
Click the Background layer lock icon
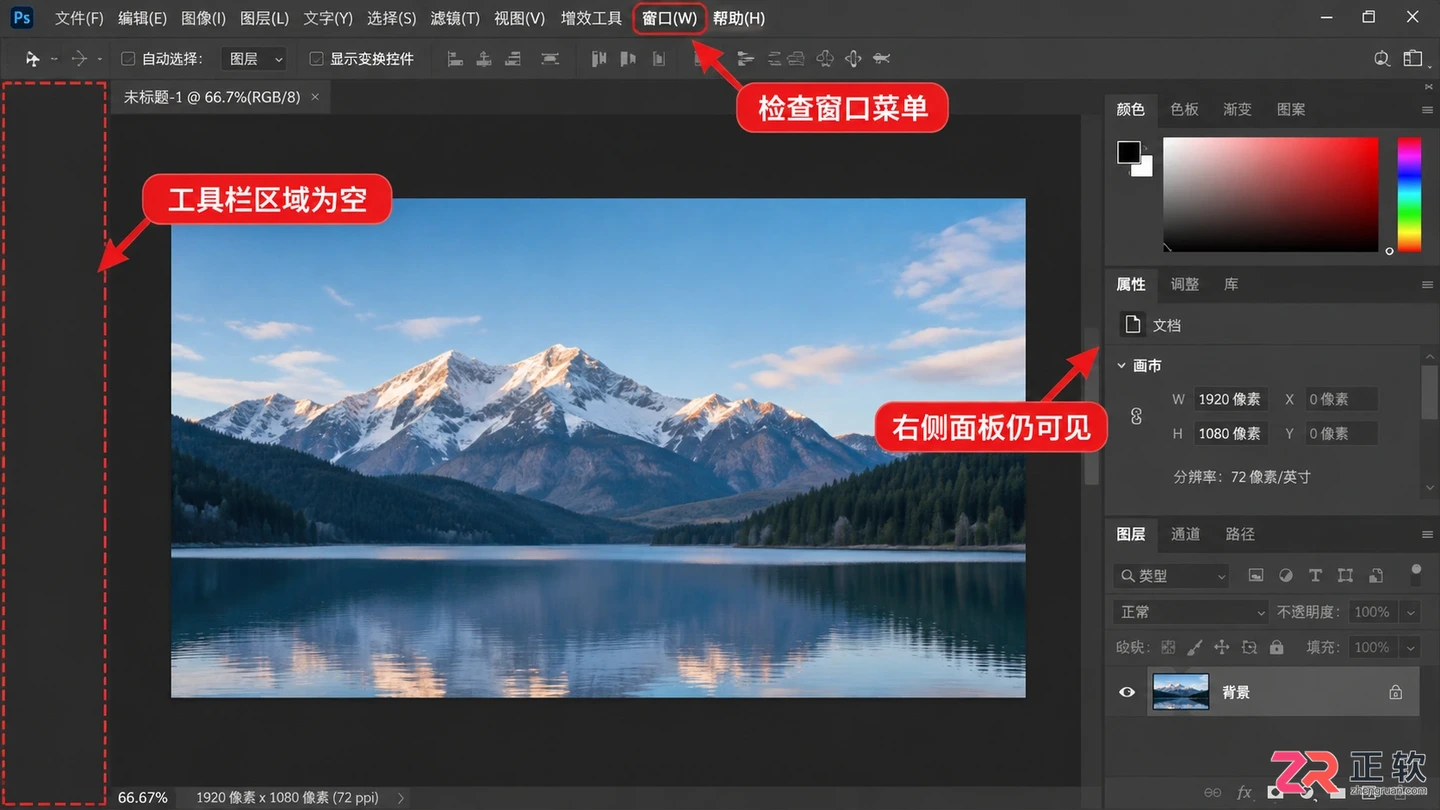click(1395, 692)
